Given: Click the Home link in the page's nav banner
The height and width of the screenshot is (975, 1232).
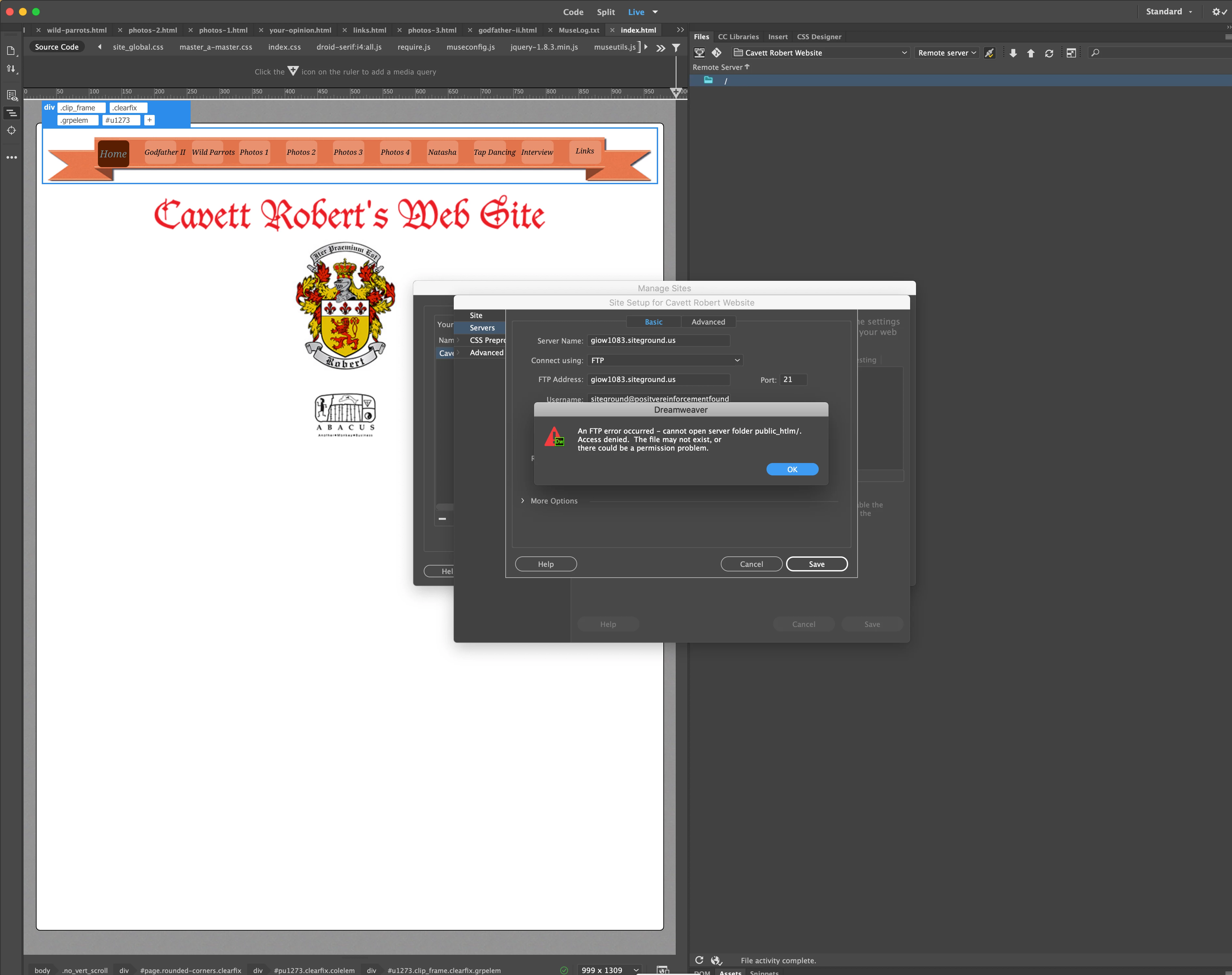Looking at the screenshot, I should (x=113, y=153).
